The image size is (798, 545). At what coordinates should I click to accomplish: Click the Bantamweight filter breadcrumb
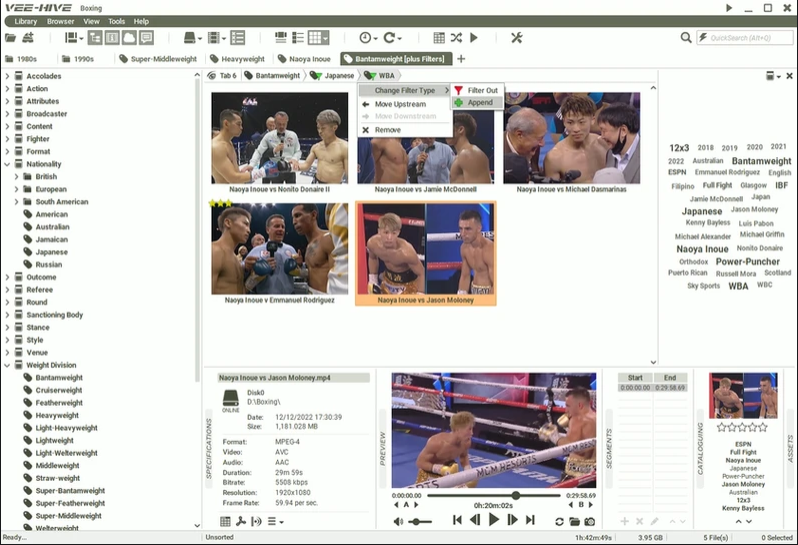272,75
